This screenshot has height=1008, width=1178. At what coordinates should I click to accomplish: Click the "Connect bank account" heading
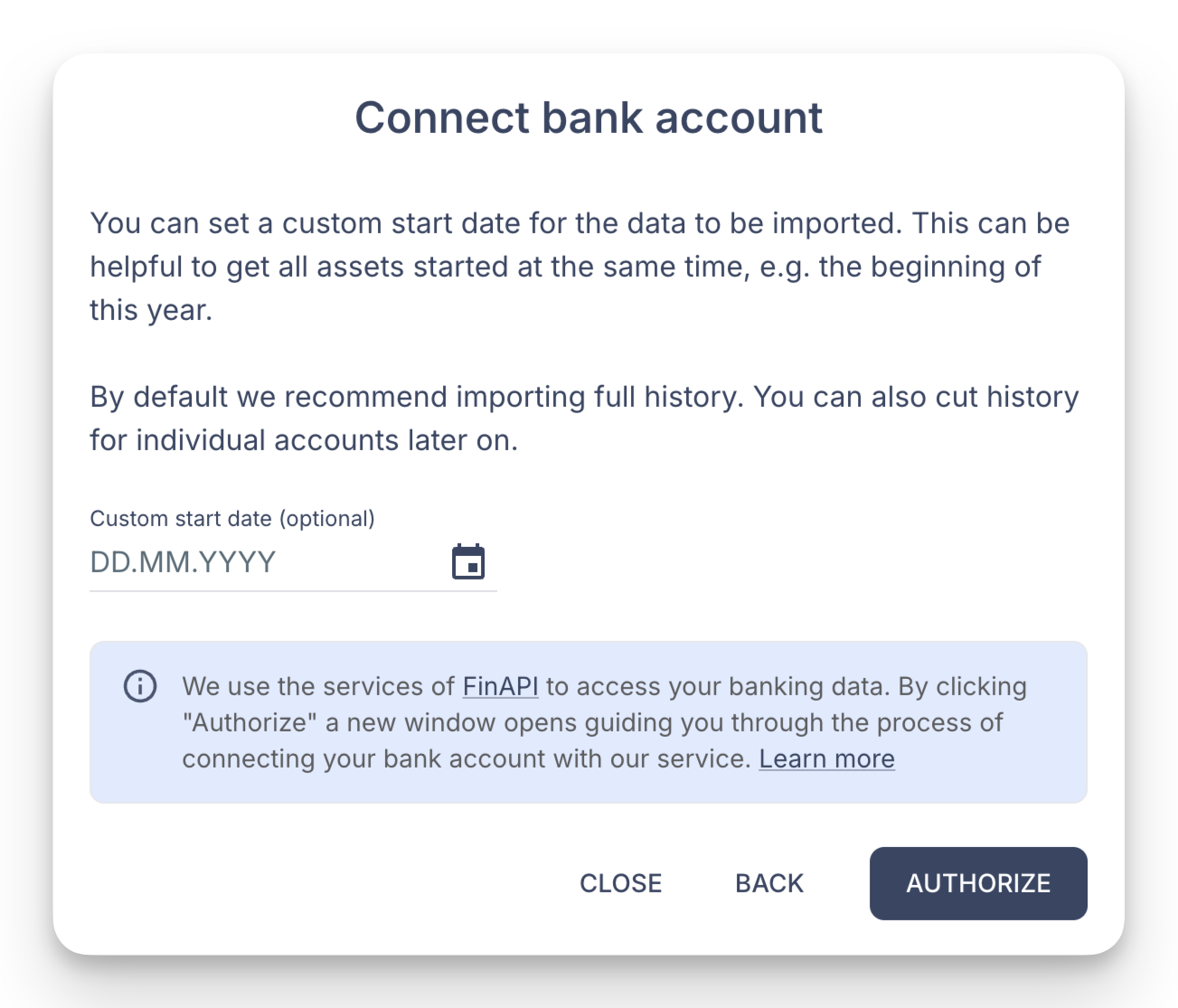(x=589, y=118)
